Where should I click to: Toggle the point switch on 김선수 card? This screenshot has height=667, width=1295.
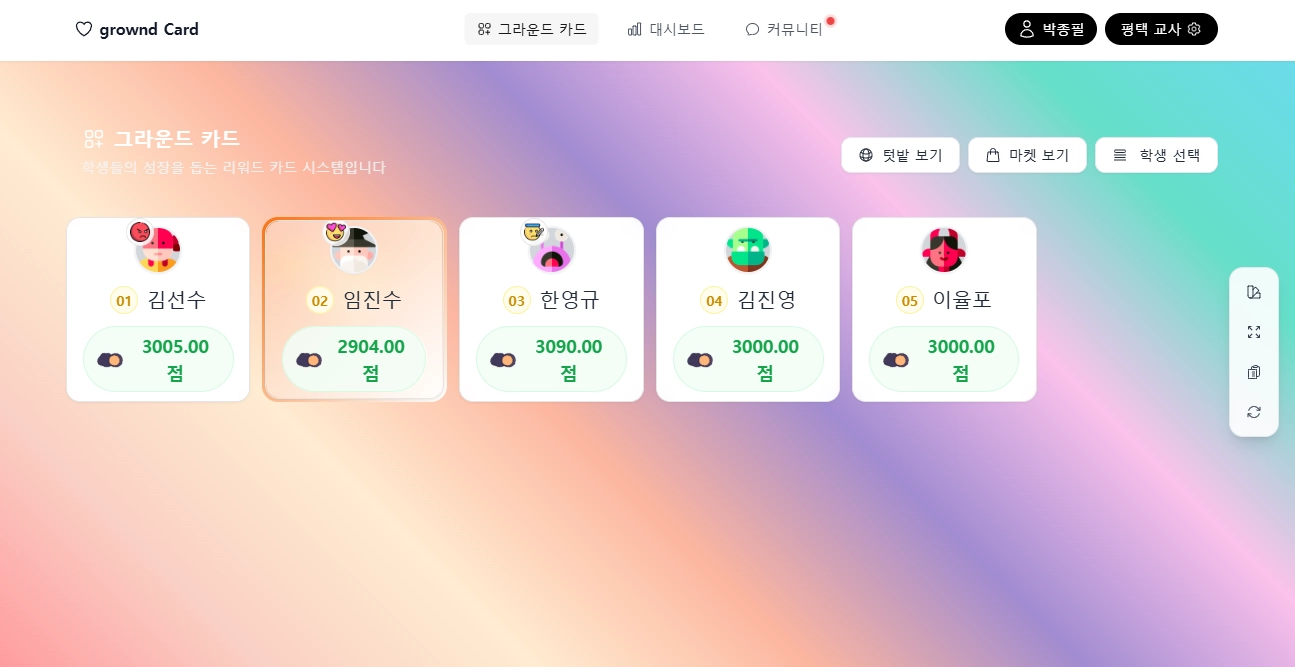click(x=110, y=359)
